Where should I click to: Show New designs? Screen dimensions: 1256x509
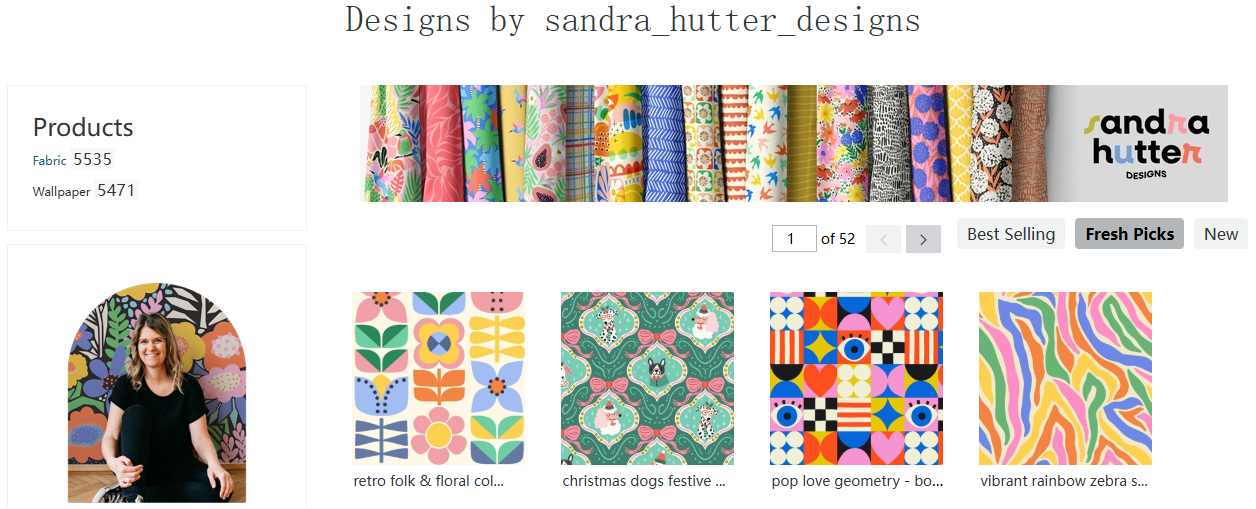coord(1221,234)
